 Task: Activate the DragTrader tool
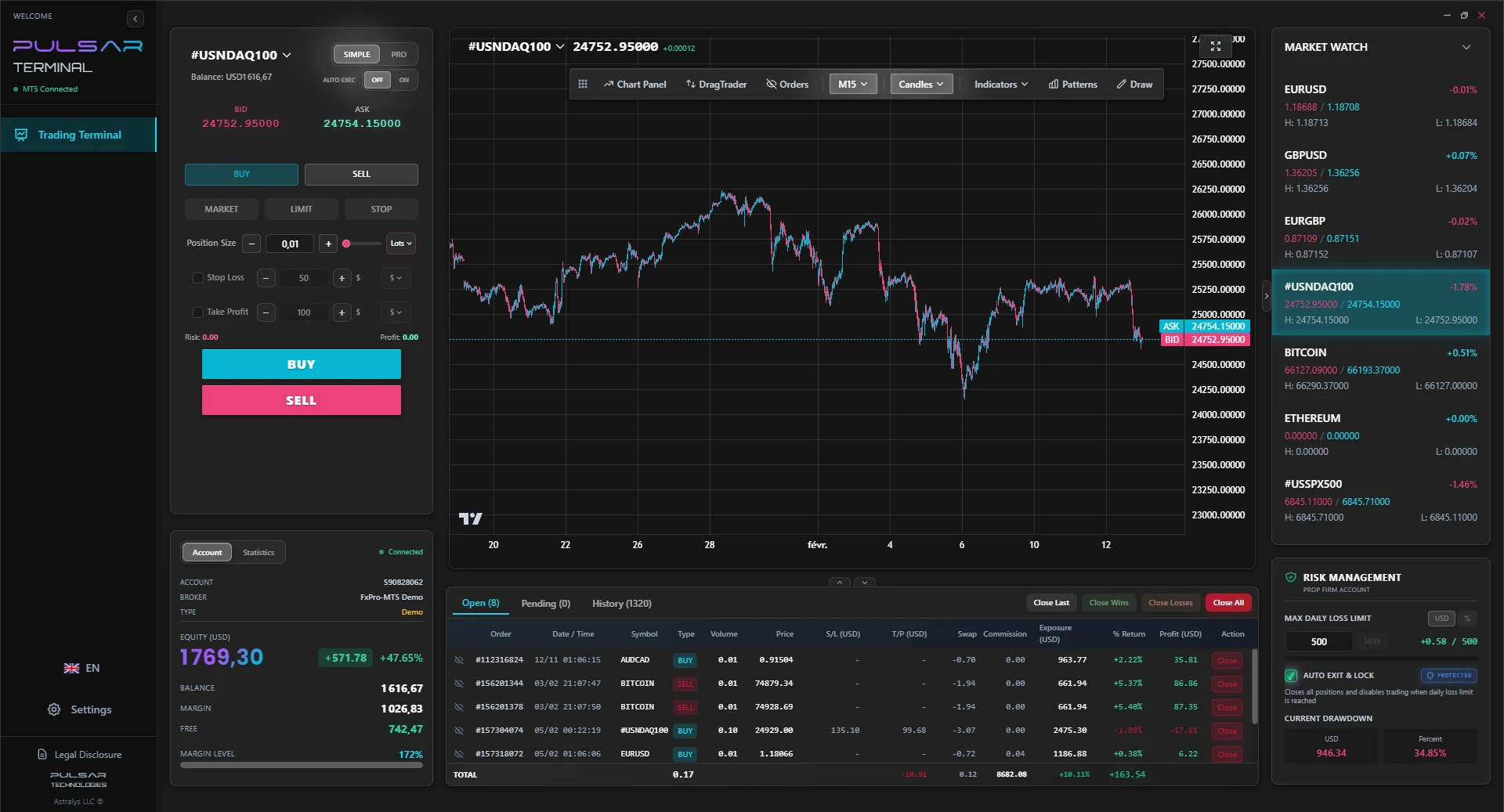717,84
